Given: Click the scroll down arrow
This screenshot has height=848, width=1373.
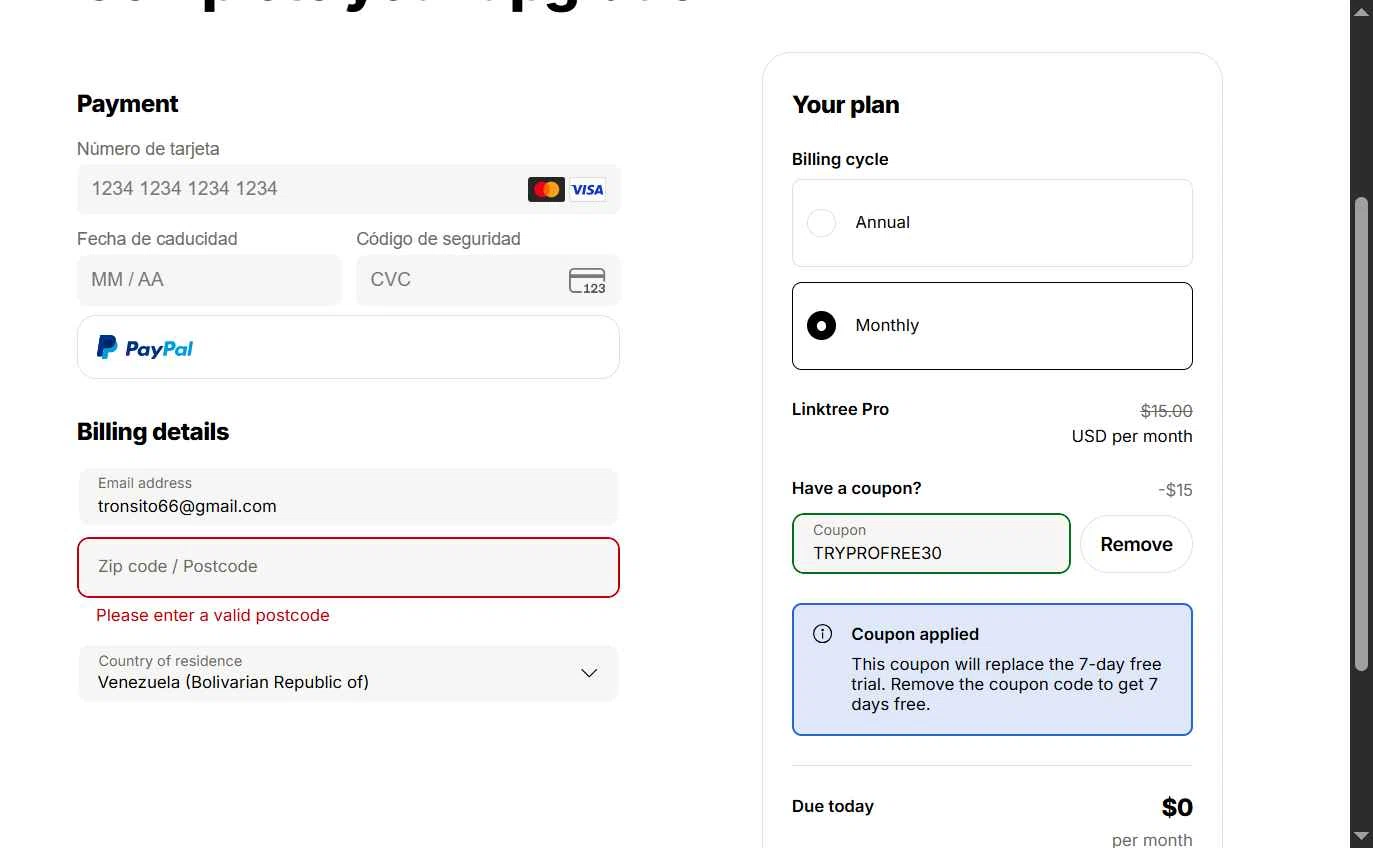Looking at the screenshot, I should point(1361,835).
